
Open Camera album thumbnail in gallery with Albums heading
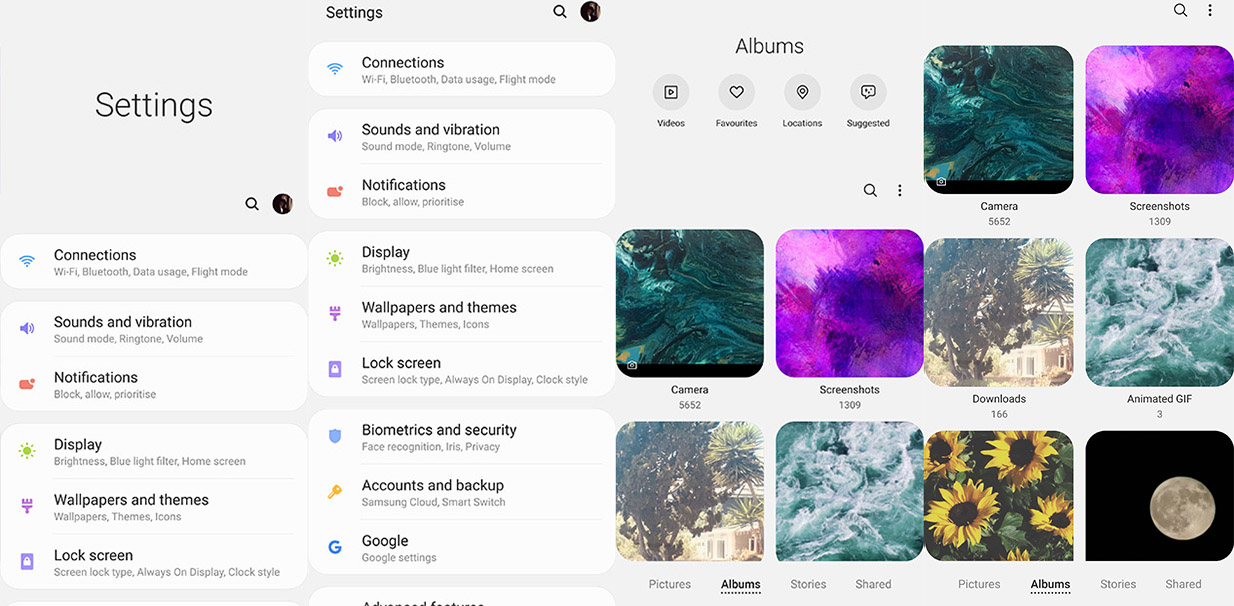click(690, 304)
